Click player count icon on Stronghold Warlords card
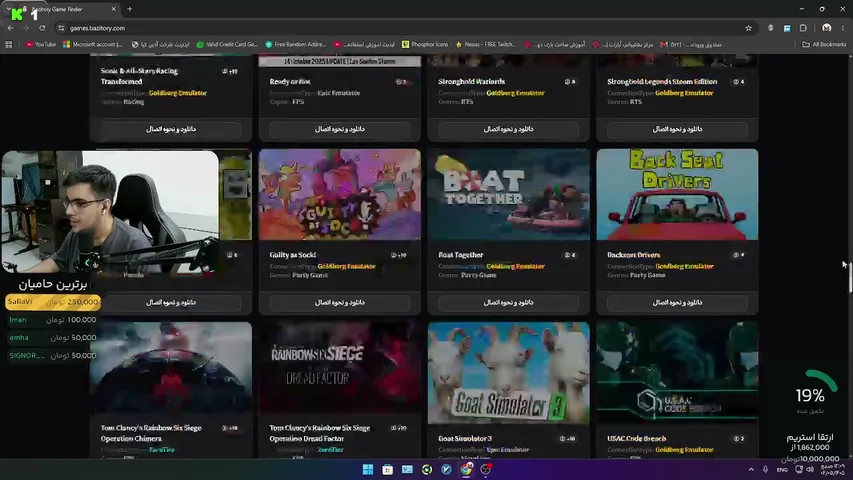The width and height of the screenshot is (853, 480). 567,82
